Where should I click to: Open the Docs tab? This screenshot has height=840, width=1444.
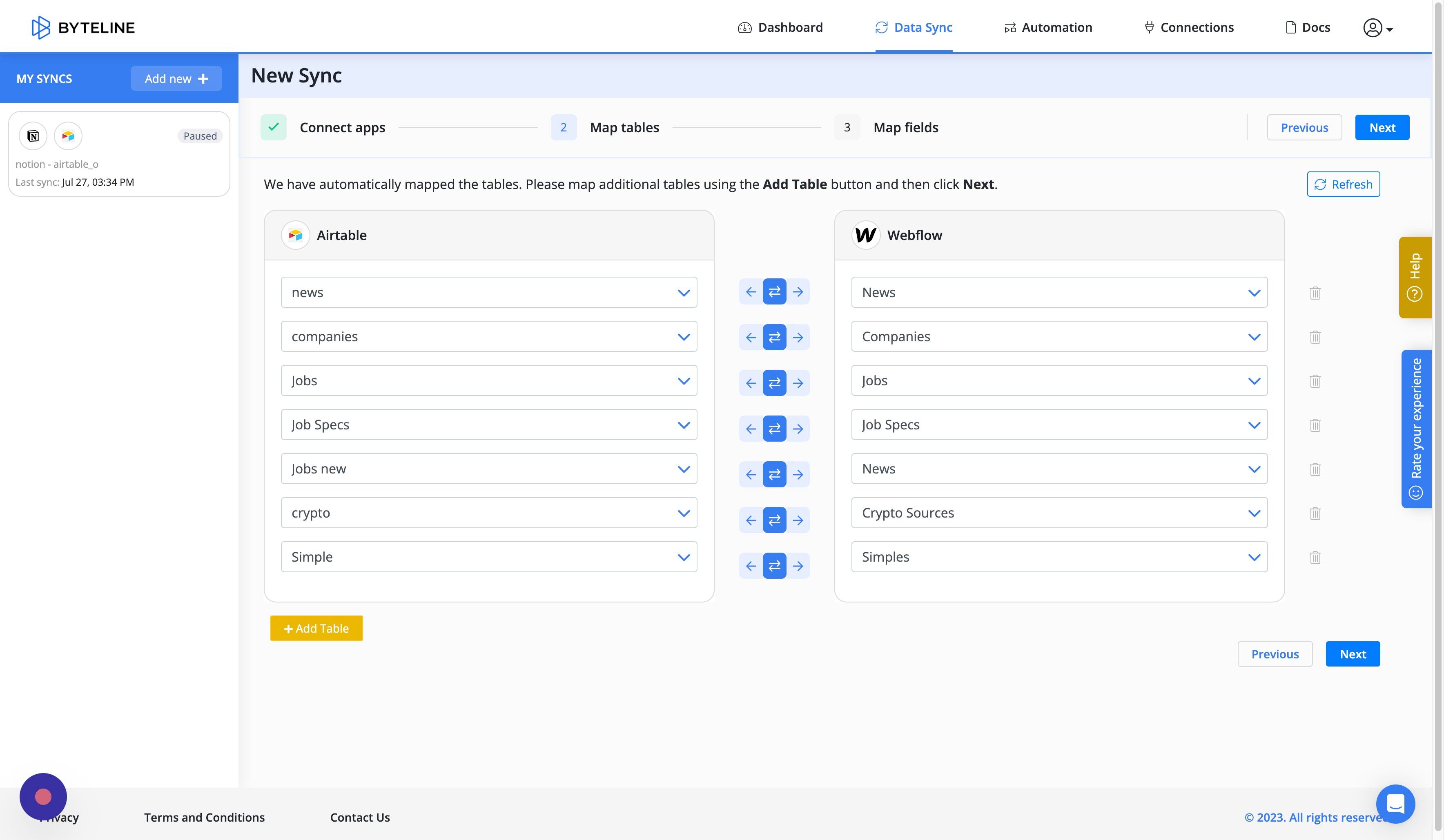click(x=1308, y=27)
